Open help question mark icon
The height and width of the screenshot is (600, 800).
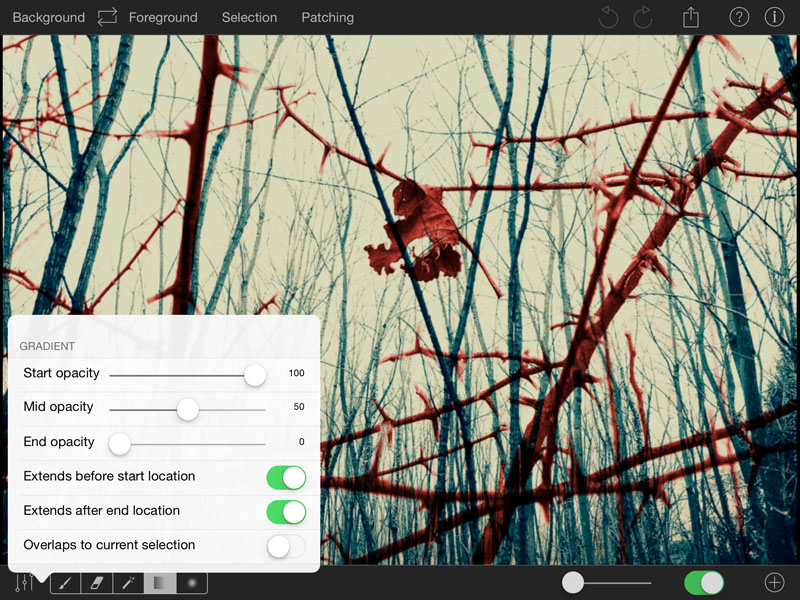tap(739, 17)
